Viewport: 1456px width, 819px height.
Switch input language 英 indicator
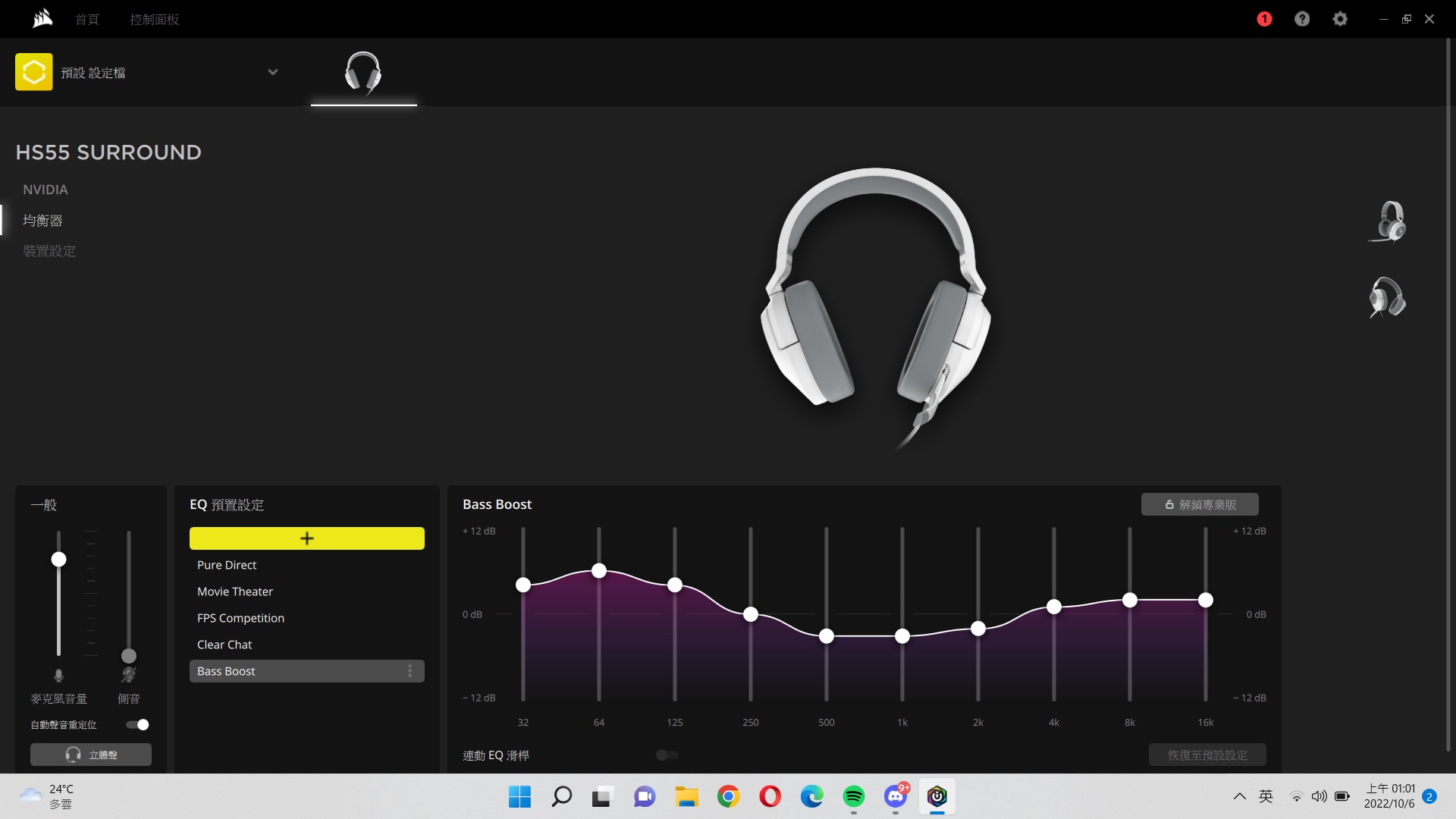[1266, 796]
